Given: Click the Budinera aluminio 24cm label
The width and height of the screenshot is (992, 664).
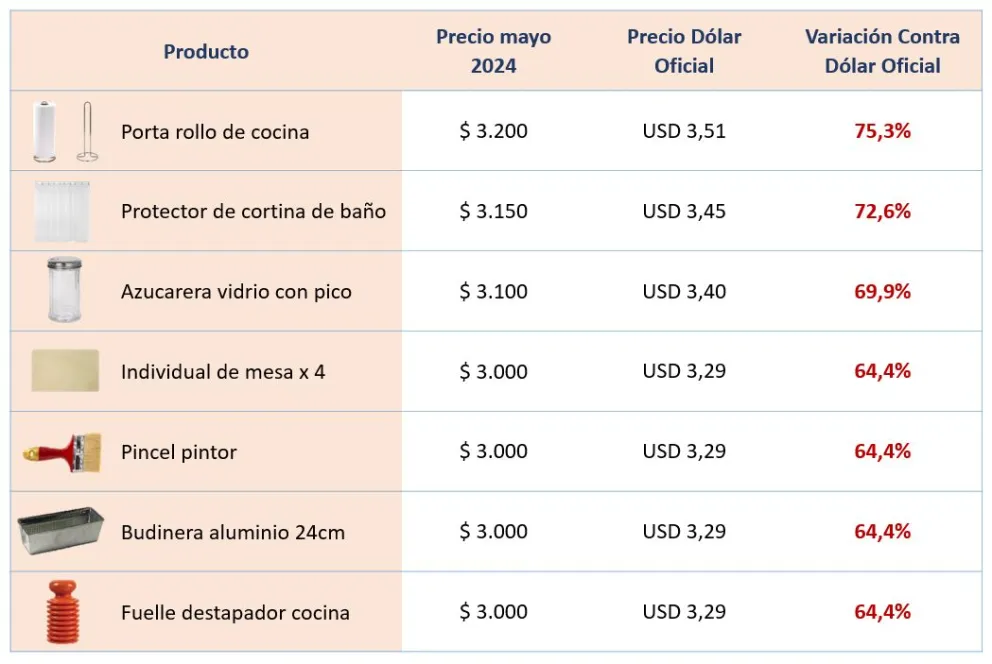Looking at the screenshot, I should [233, 532].
